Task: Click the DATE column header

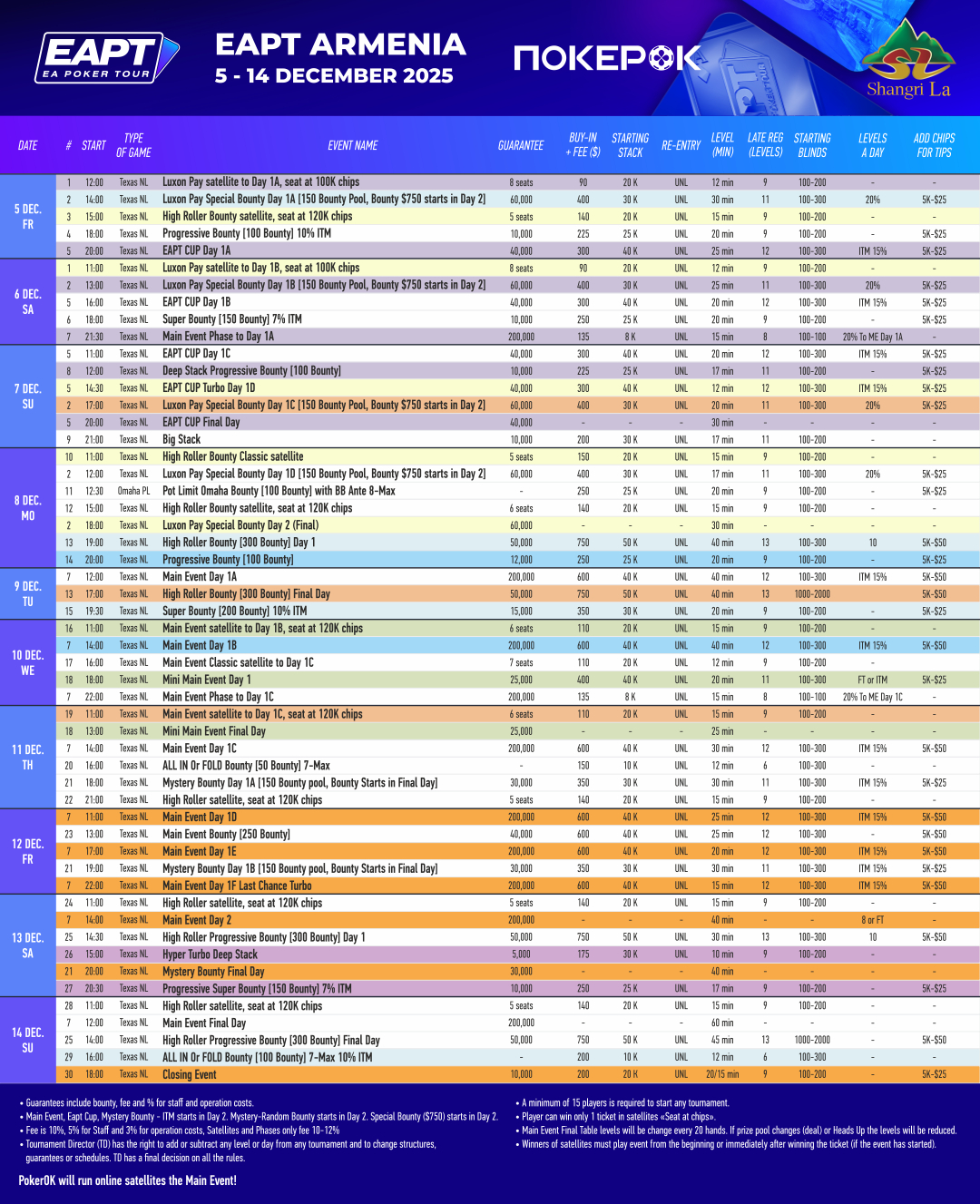Action: coord(28,145)
